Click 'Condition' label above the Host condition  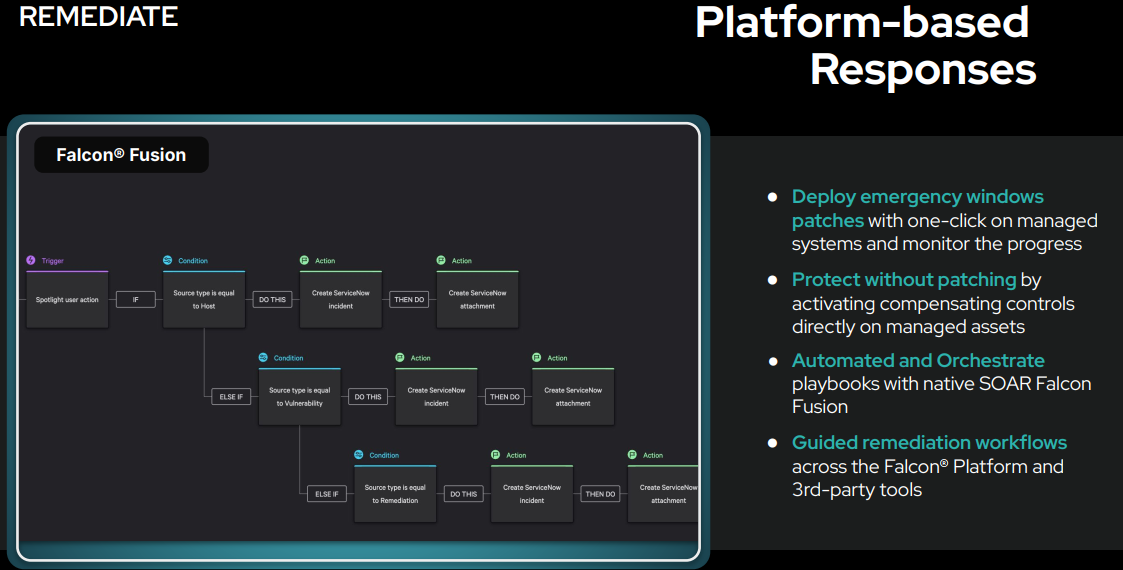click(x=193, y=261)
